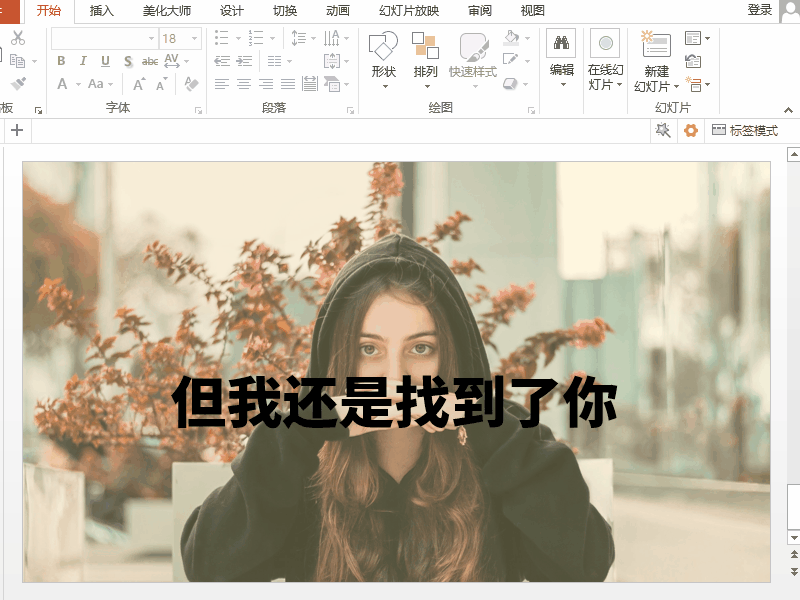Image resolution: width=800 pixels, height=600 pixels.
Task: Expand the font name combo box
Action: pyautogui.click(x=151, y=39)
